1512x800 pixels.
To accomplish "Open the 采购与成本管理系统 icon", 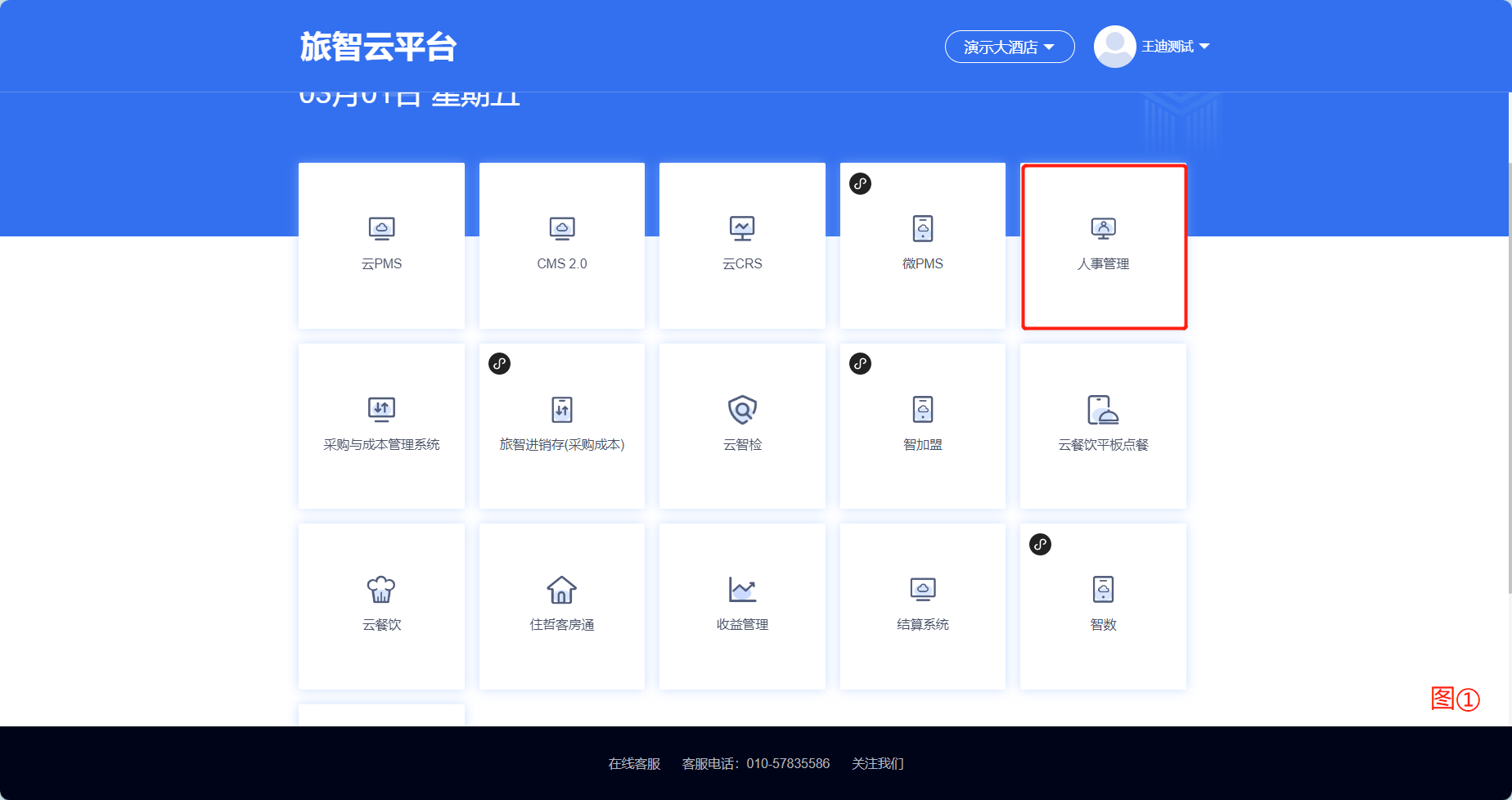I will point(381,409).
